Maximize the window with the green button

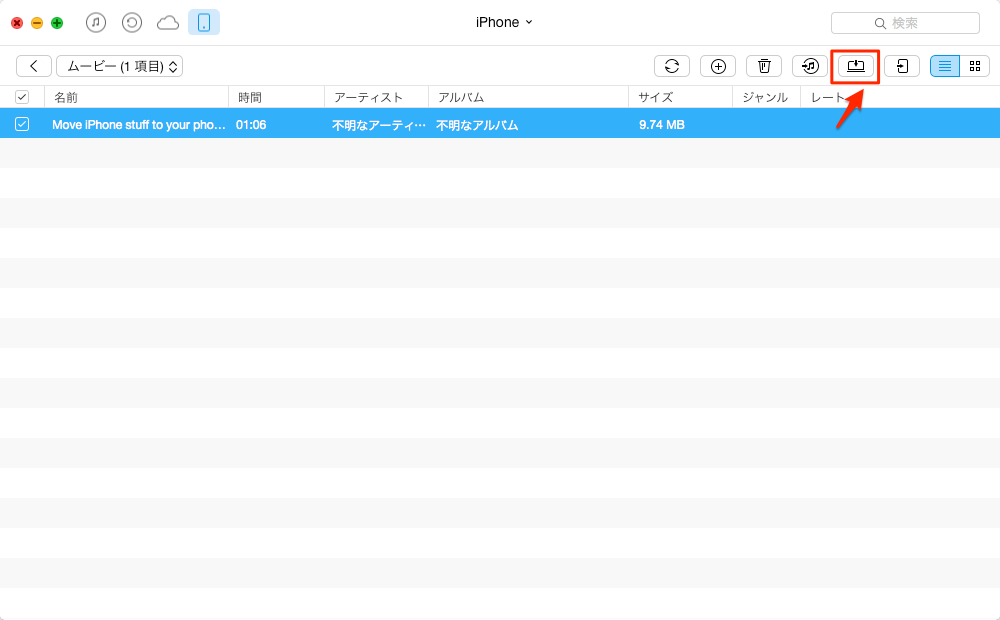tap(57, 23)
